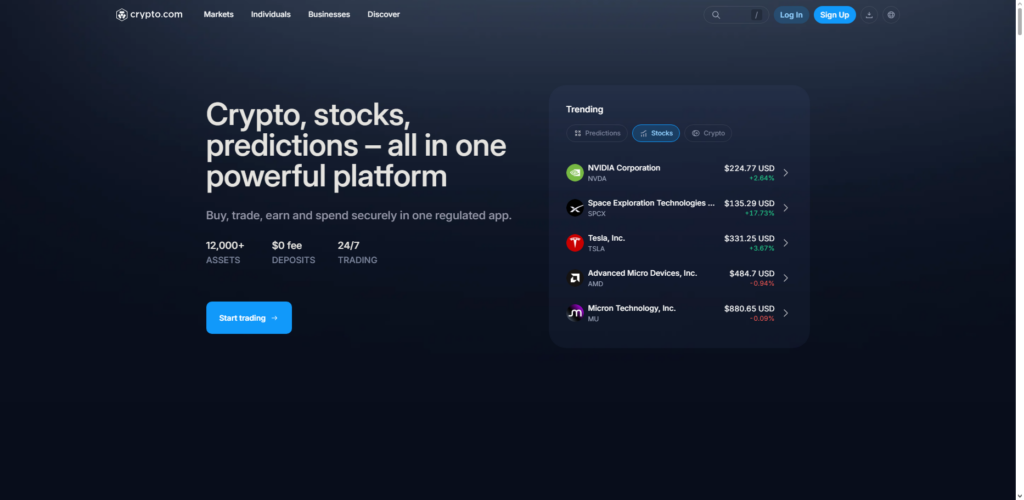Switch to the Crypto trending tab
This screenshot has width=1024, height=500.
coord(708,133)
